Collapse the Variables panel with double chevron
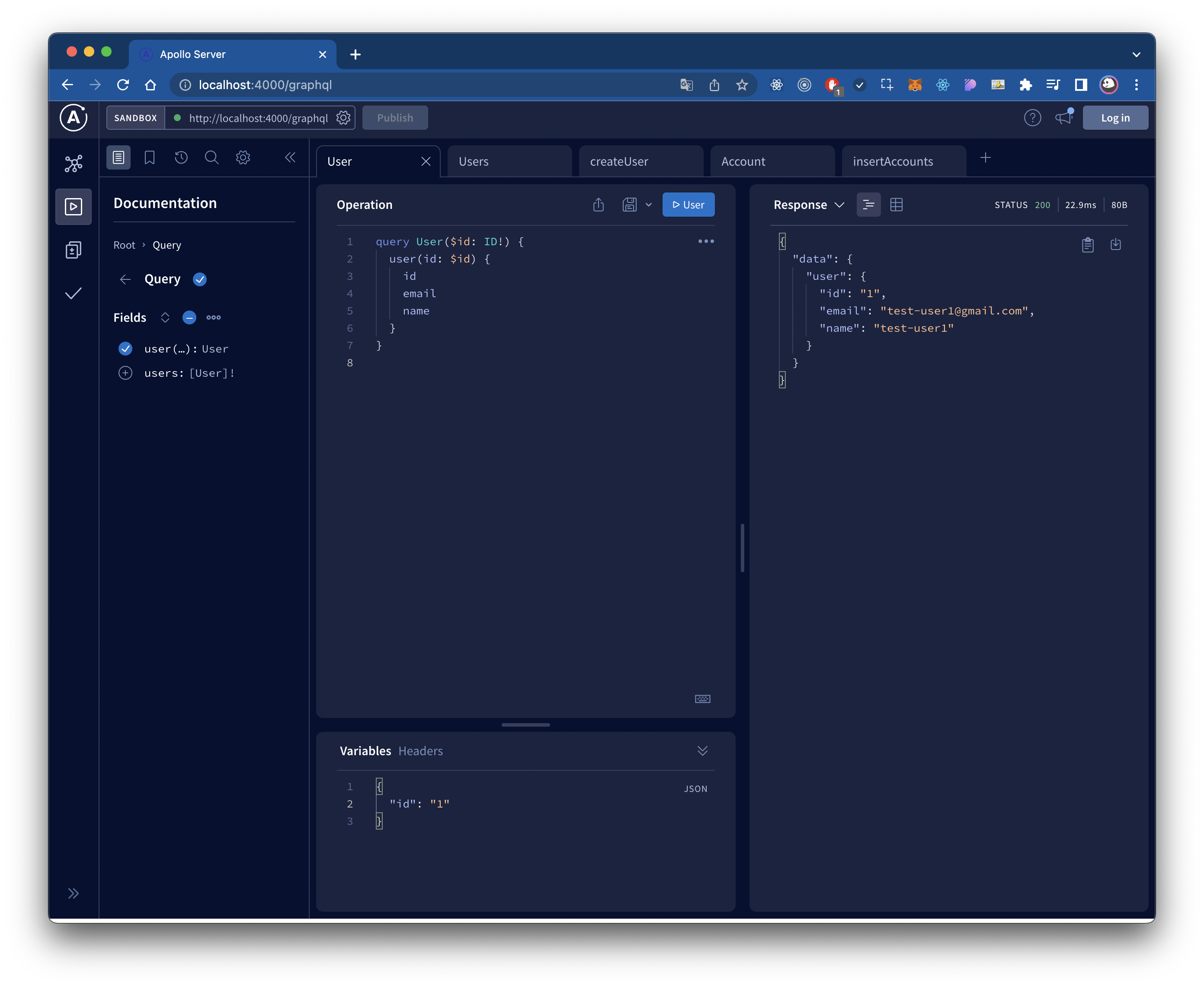This screenshot has height=987, width=1204. point(703,750)
